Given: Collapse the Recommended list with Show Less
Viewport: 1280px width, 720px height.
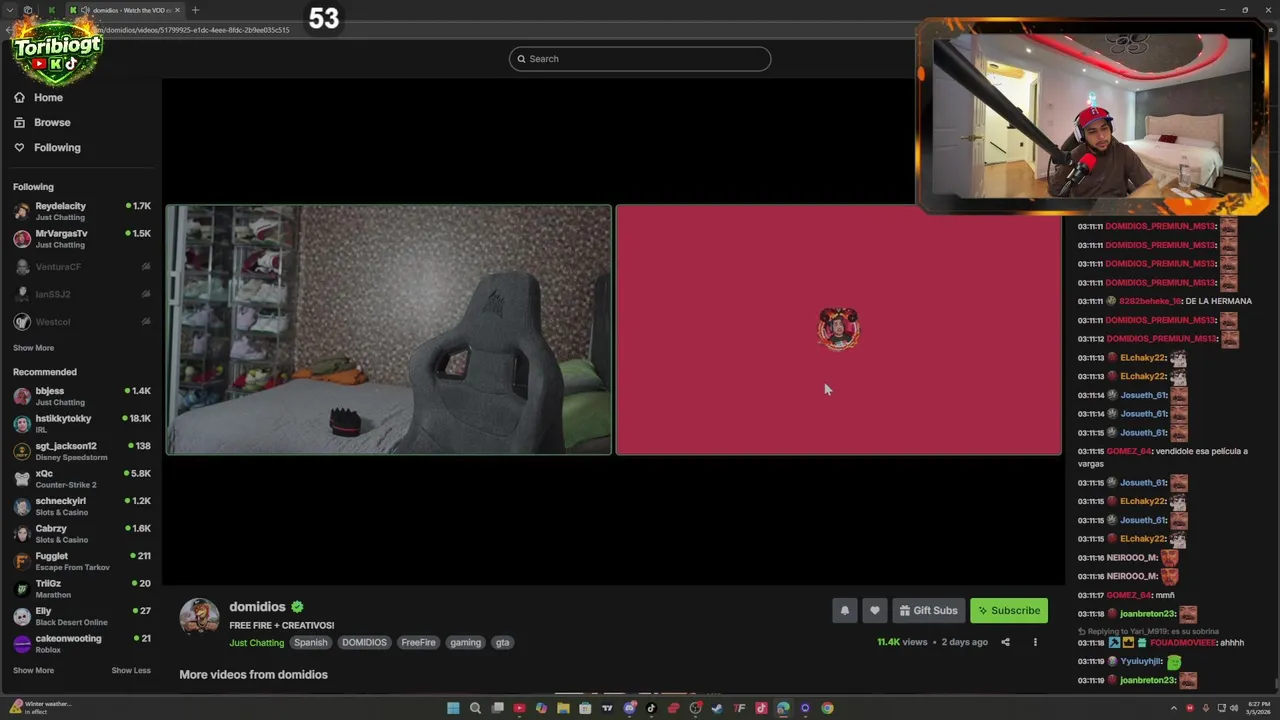Looking at the screenshot, I should (131, 670).
